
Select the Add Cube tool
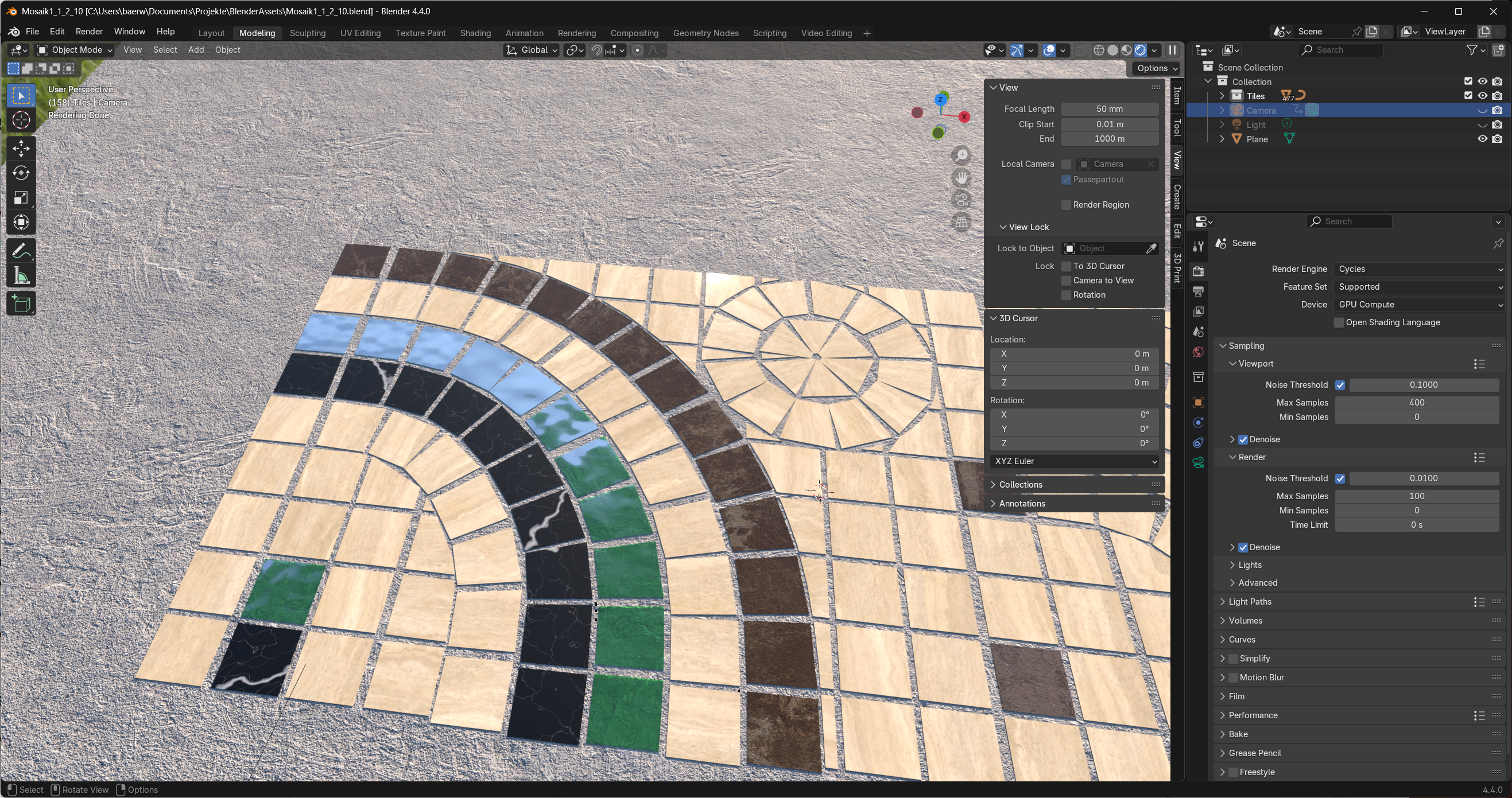click(21, 303)
